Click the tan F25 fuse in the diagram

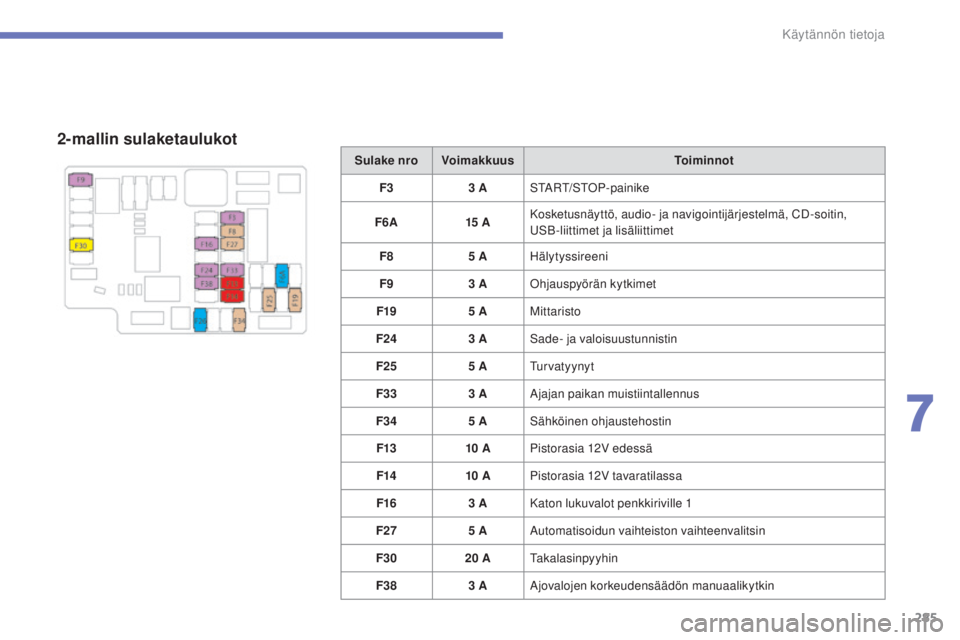tap(269, 300)
